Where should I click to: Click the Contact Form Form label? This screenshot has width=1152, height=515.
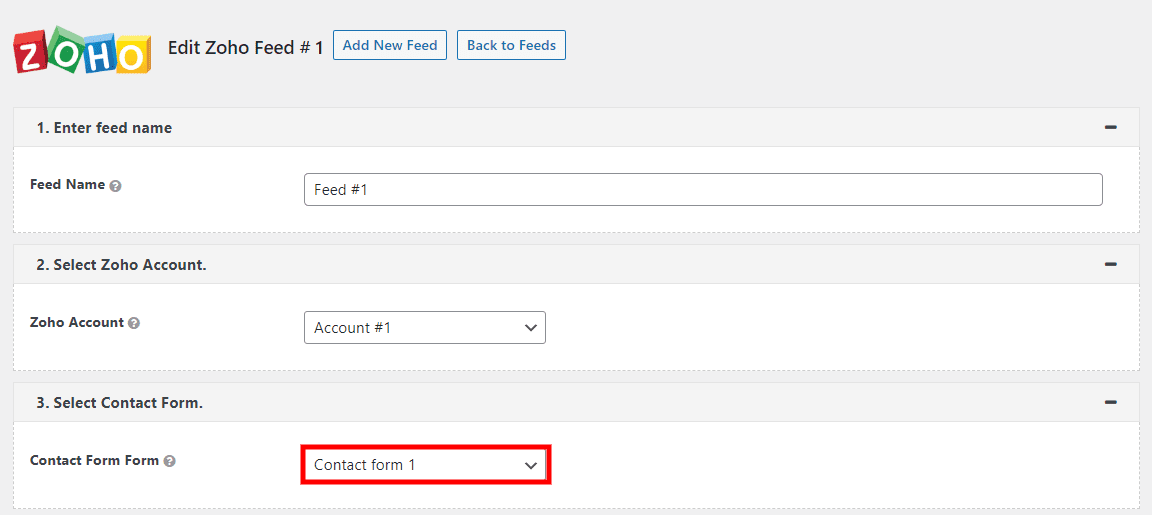pos(94,460)
